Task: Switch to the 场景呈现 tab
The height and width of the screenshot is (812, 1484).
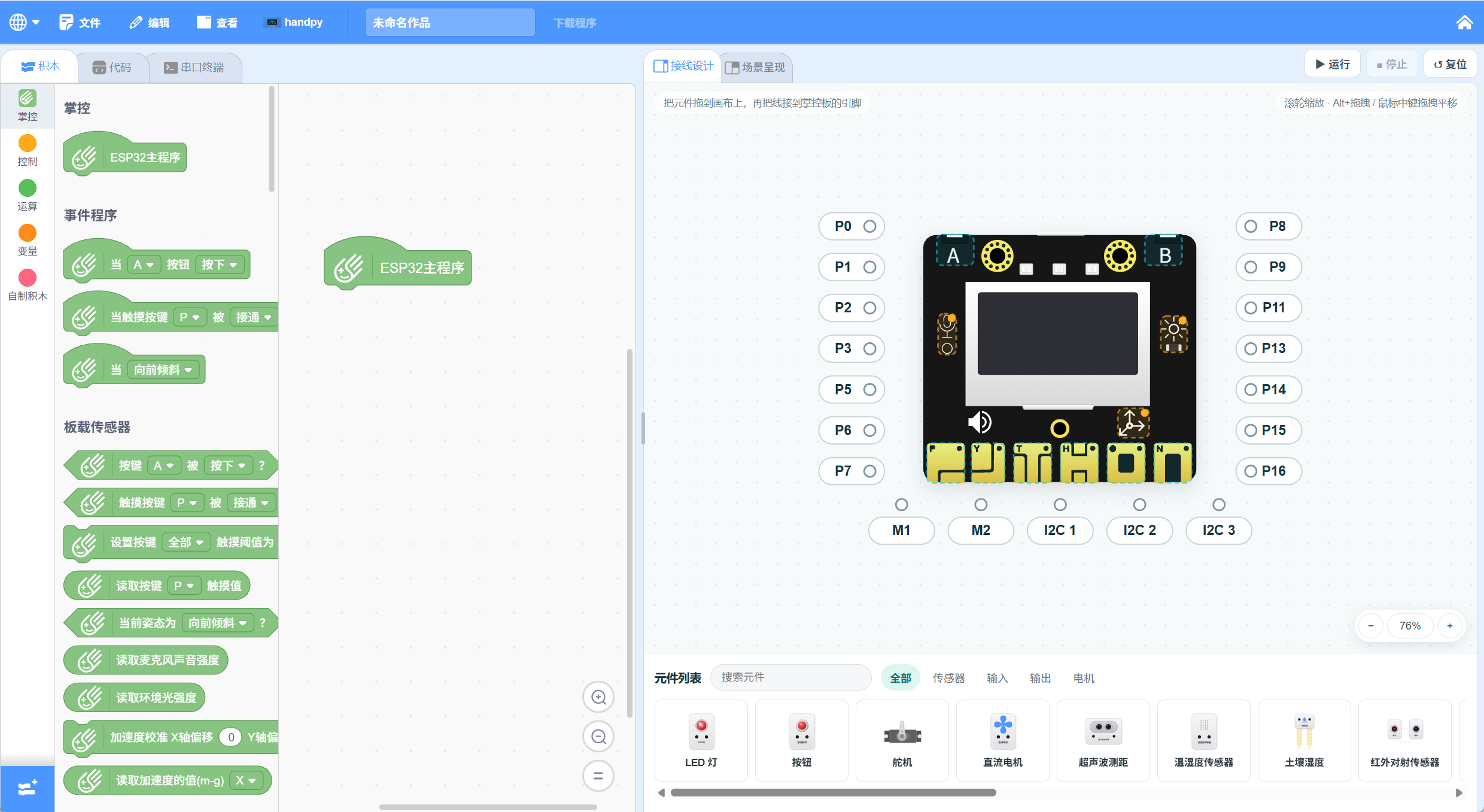Action: click(x=755, y=67)
